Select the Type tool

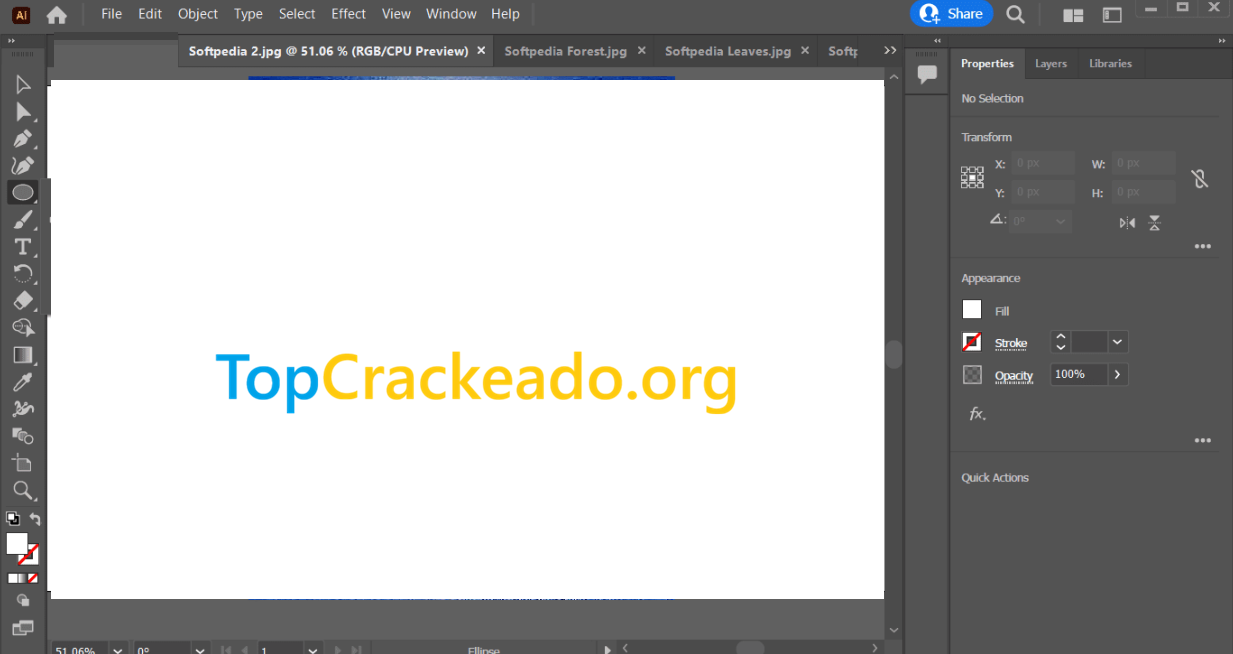click(x=23, y=247)
